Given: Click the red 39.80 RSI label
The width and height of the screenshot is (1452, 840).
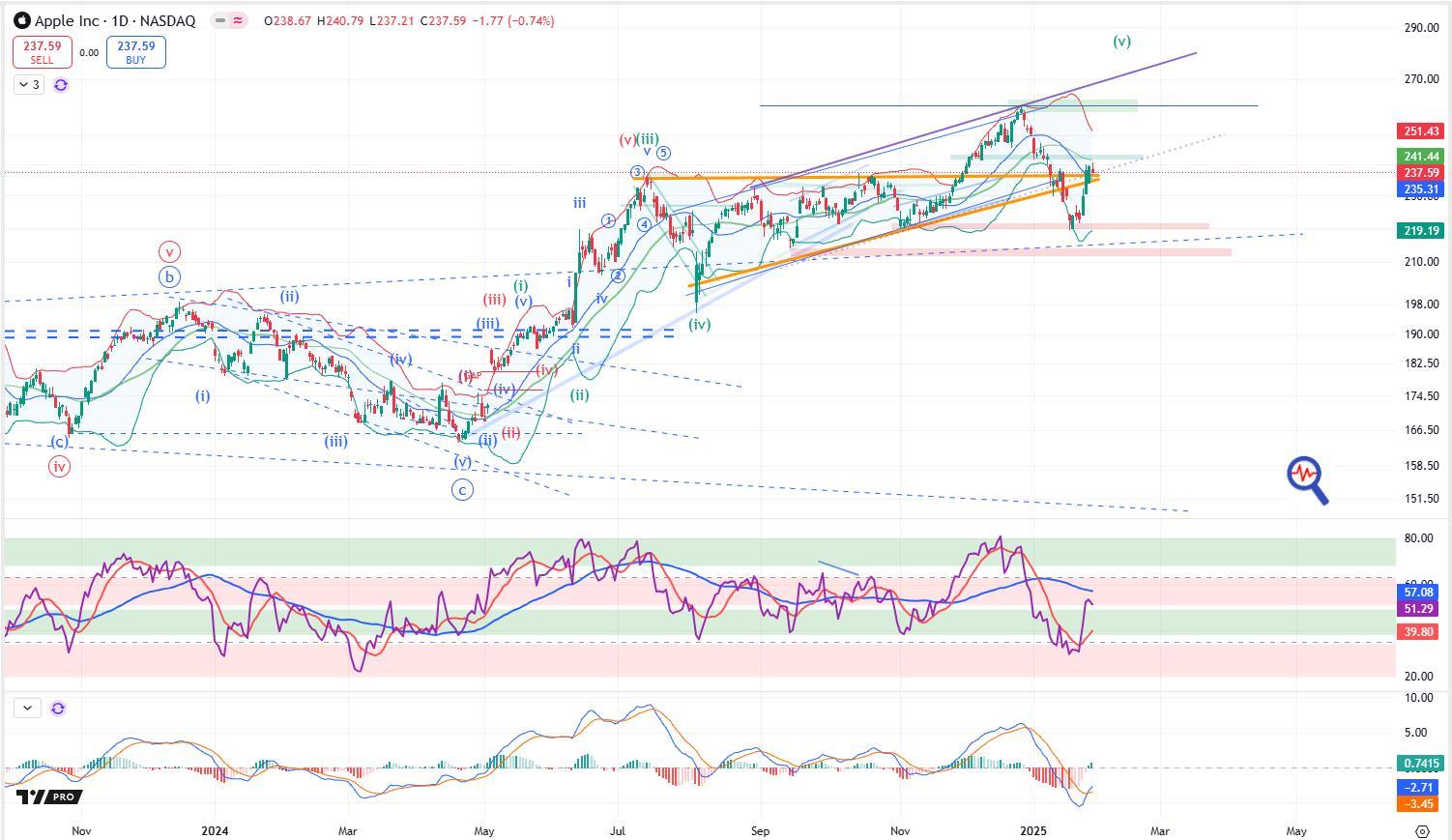Looking at the screenshot, I should point(1418,632).
